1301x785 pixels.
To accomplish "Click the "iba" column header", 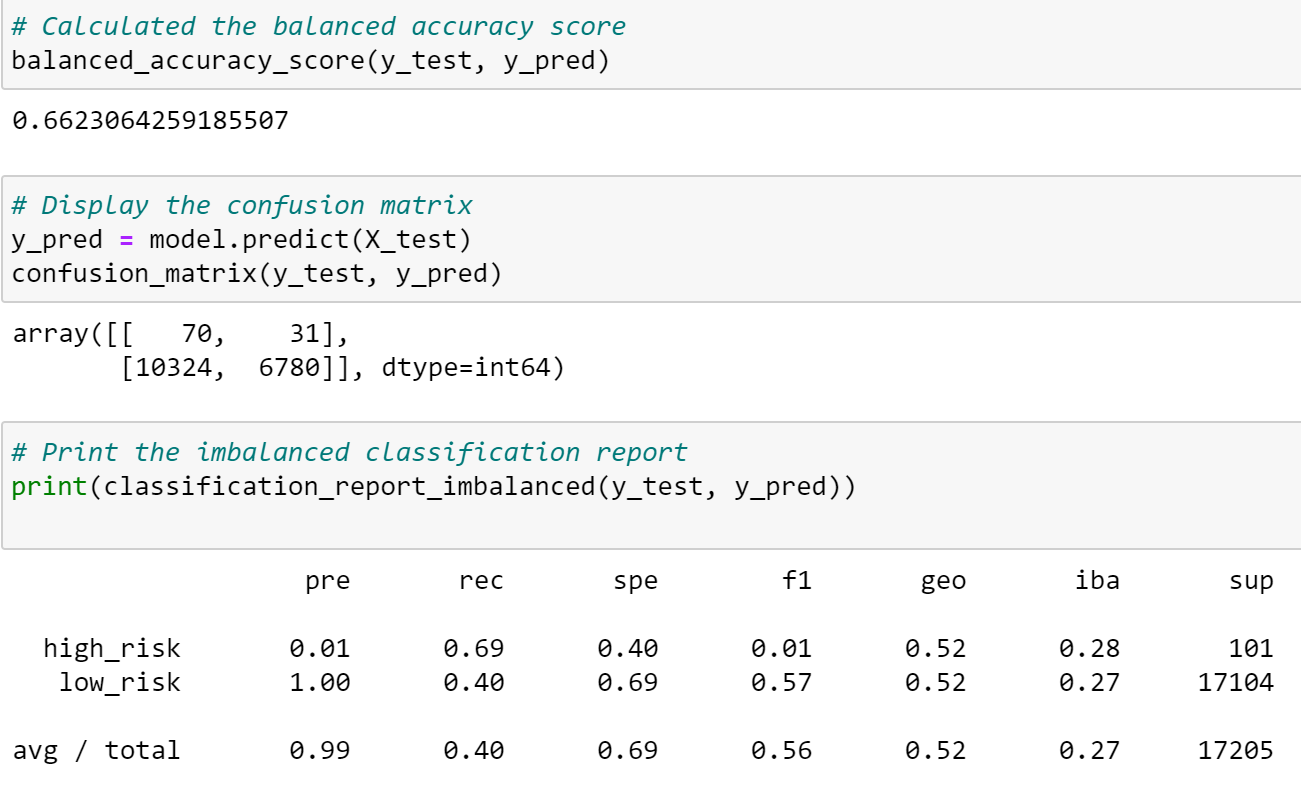I will (x=1097, y=581).
